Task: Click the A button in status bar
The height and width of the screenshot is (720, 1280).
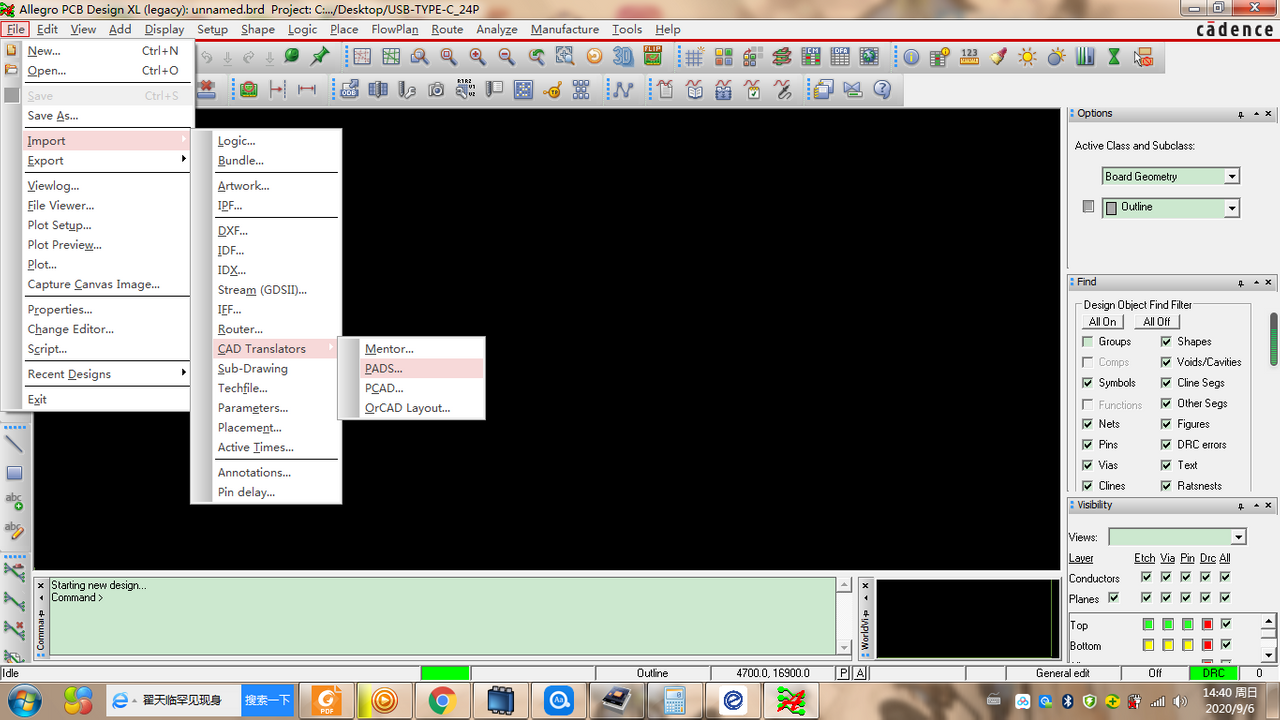Action: click(x=860, y=674)
